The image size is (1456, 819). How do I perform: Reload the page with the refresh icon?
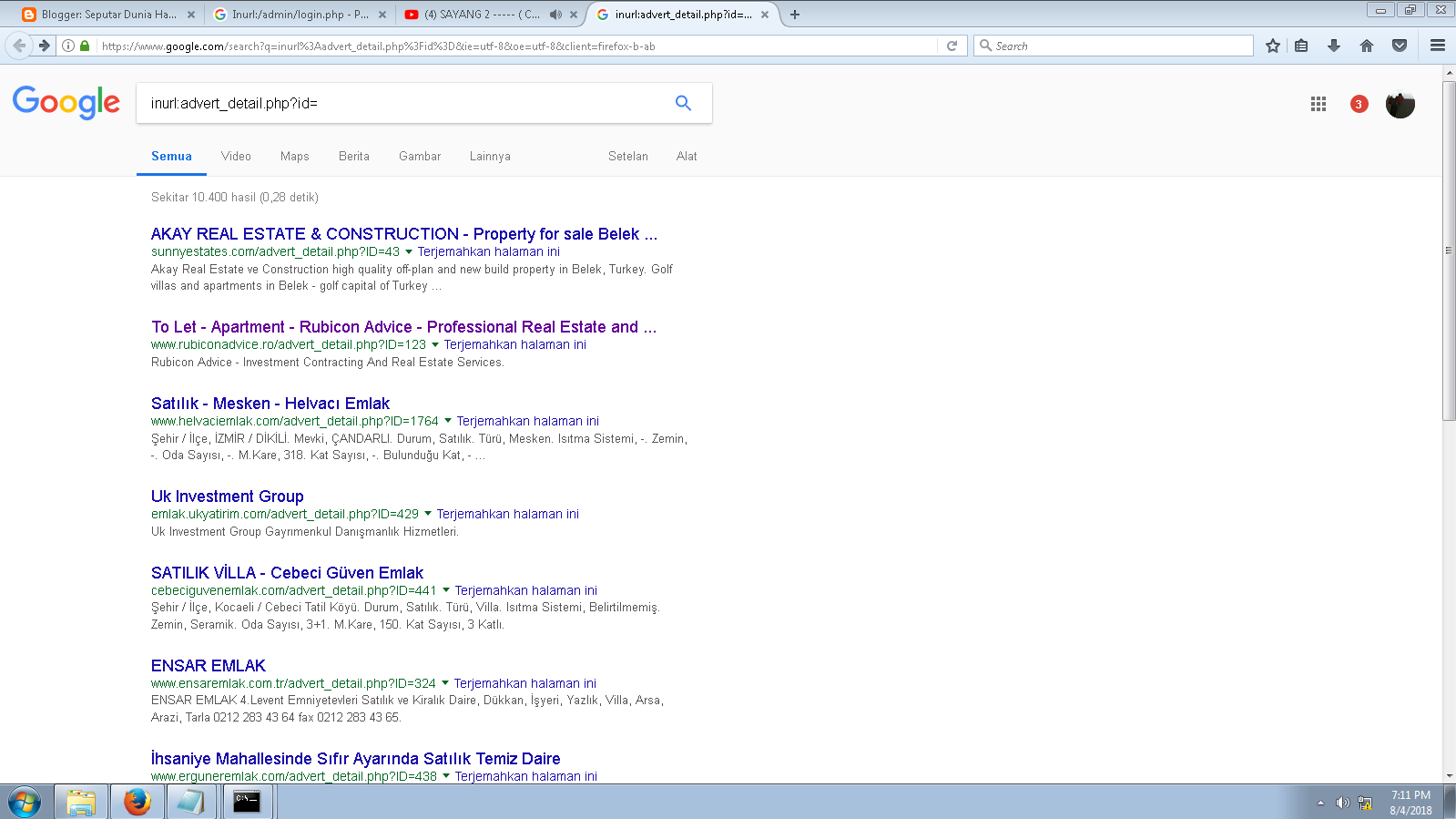[952, 46]
